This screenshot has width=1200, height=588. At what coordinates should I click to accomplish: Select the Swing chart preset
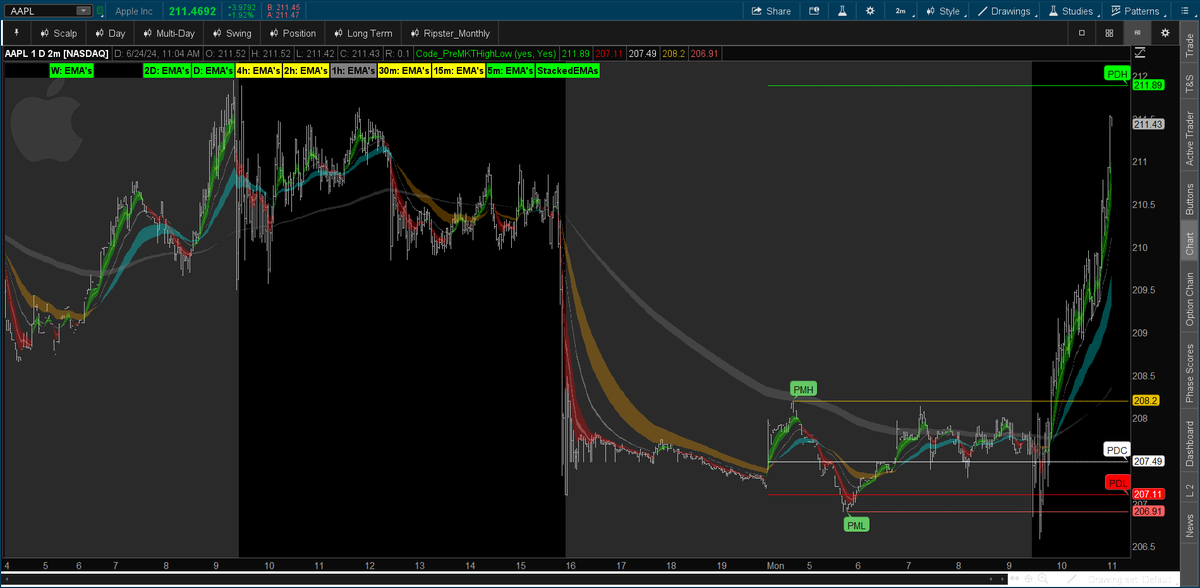pyautogui.click(x=232, y=33)
